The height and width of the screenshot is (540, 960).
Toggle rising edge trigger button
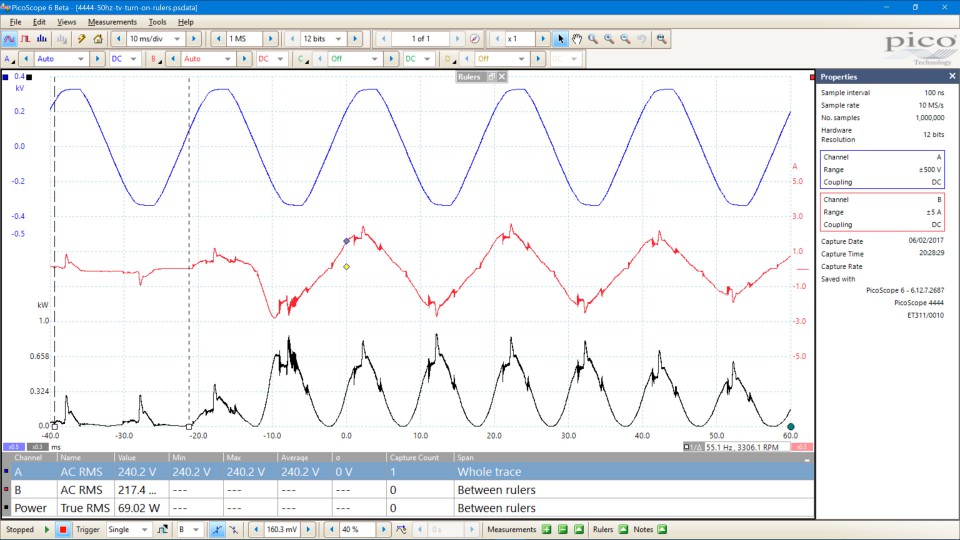tap(216, 529)
